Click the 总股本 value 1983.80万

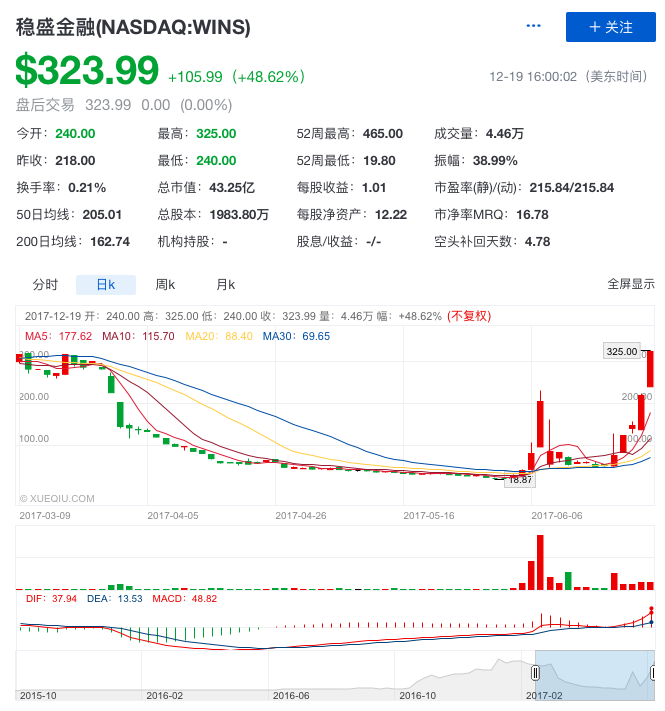[x=239, y=214]
